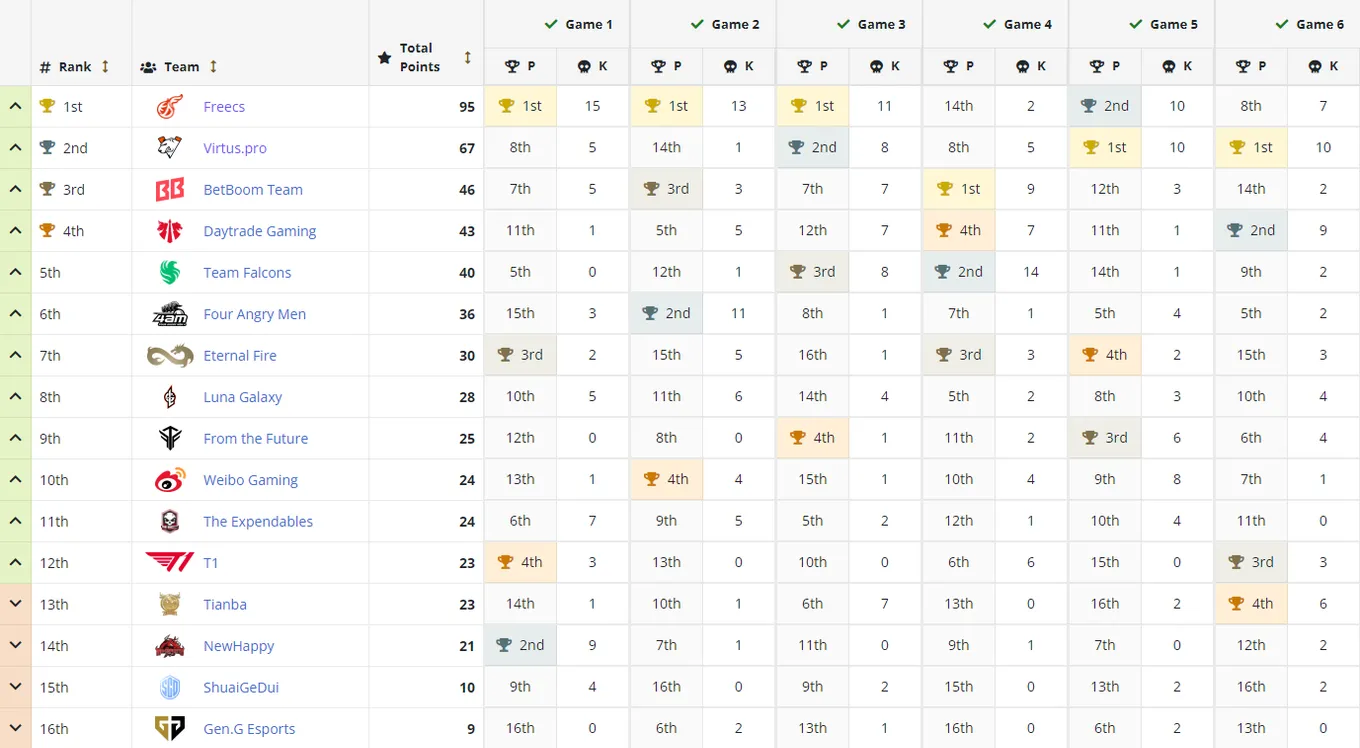Image resolution: width=1360 pixels, height=748 pixels.
Task: Click Team Falcons Game 4 kills 14
Action: point(1031,272)
